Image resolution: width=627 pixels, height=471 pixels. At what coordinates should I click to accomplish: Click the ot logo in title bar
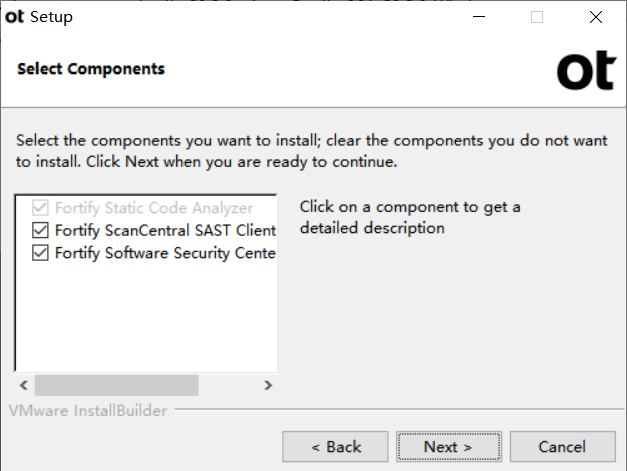pyautogui.click(x=14, y=17)
